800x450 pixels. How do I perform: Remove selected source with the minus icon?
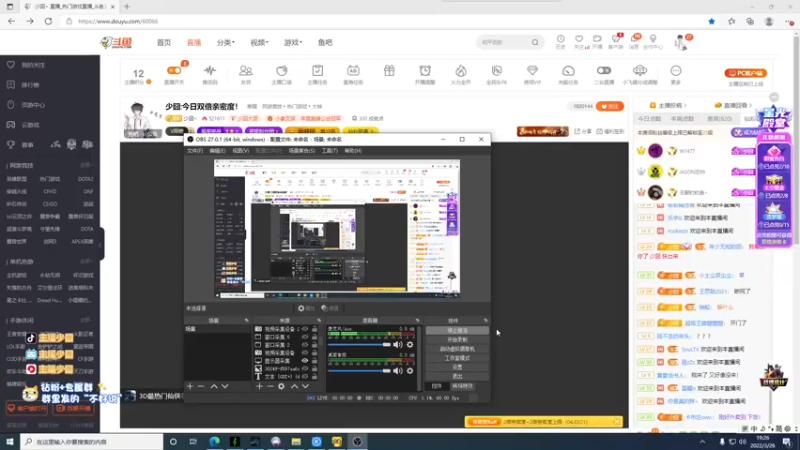point(270,387)
